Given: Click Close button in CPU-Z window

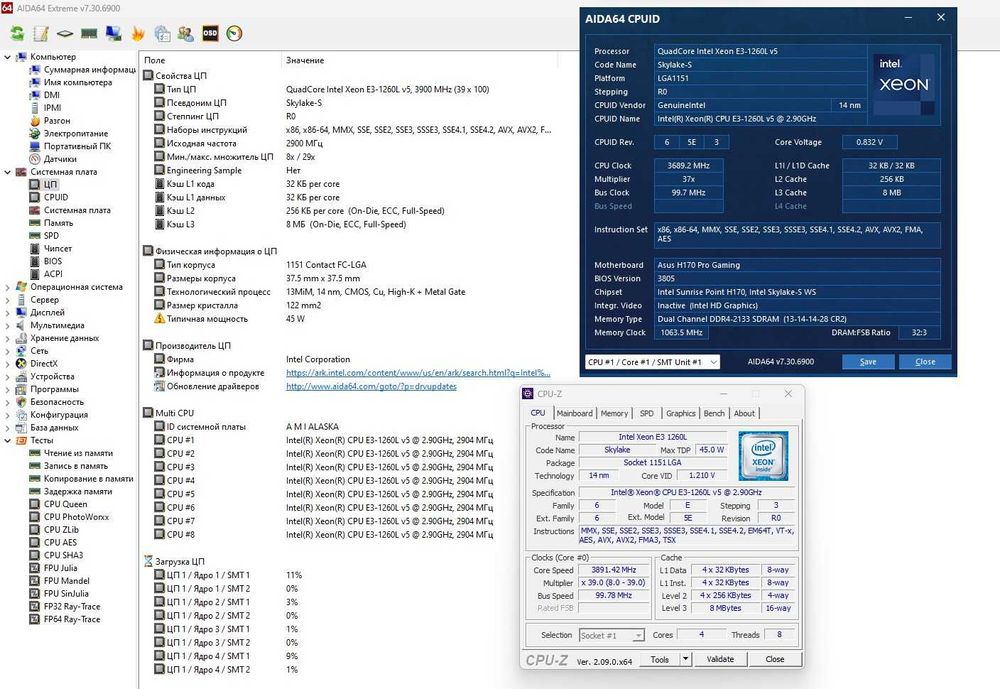Looking at the screenshot, I should click(x=775, y=659).
